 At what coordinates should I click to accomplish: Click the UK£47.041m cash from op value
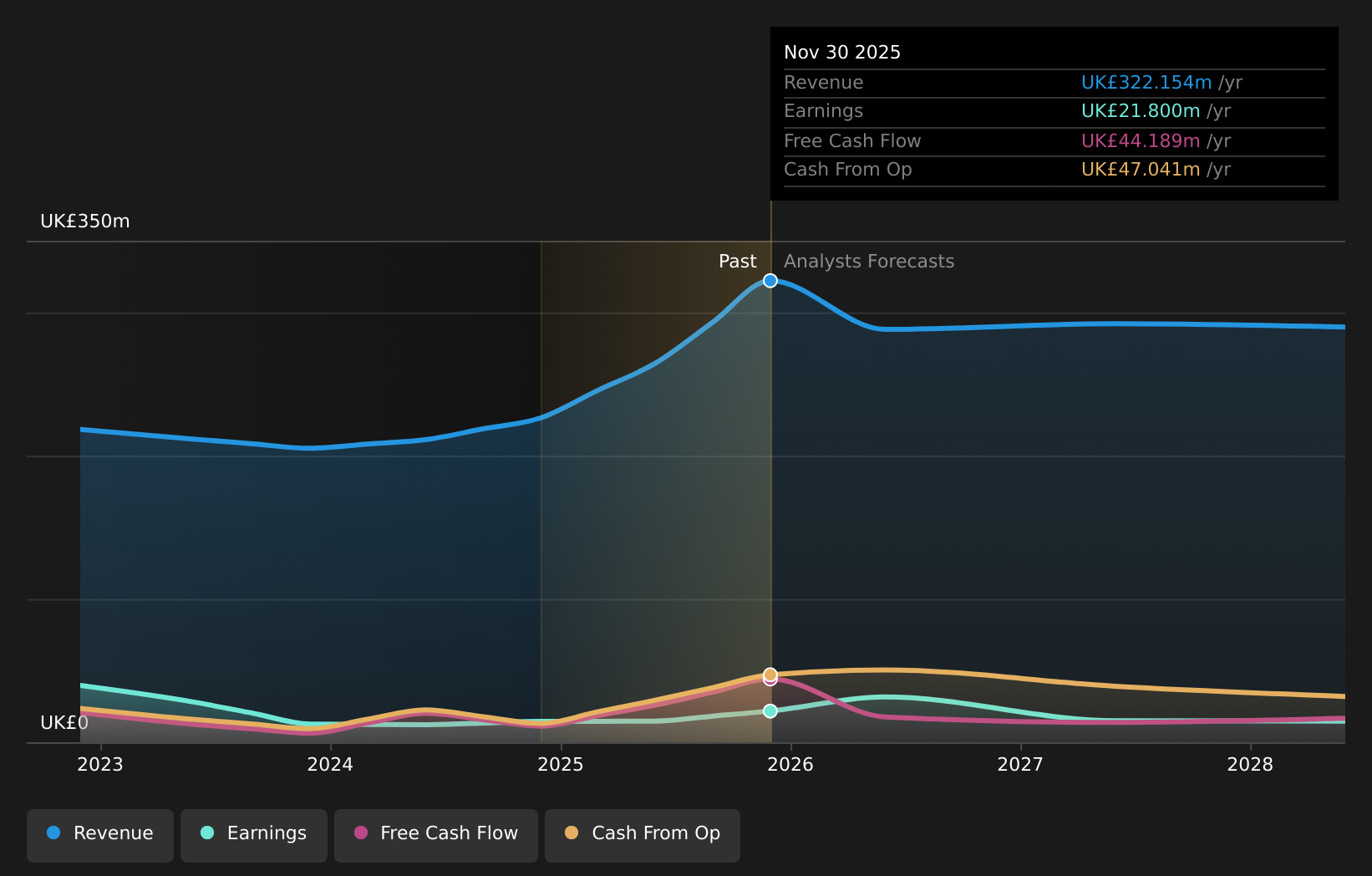point(1141,170)
